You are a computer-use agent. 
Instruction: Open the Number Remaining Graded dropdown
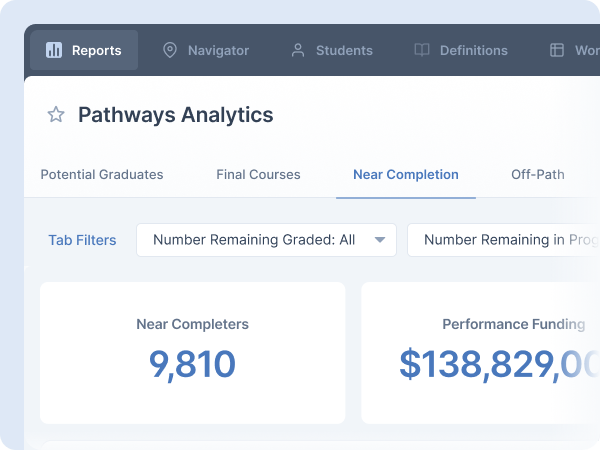pos(254,240)
